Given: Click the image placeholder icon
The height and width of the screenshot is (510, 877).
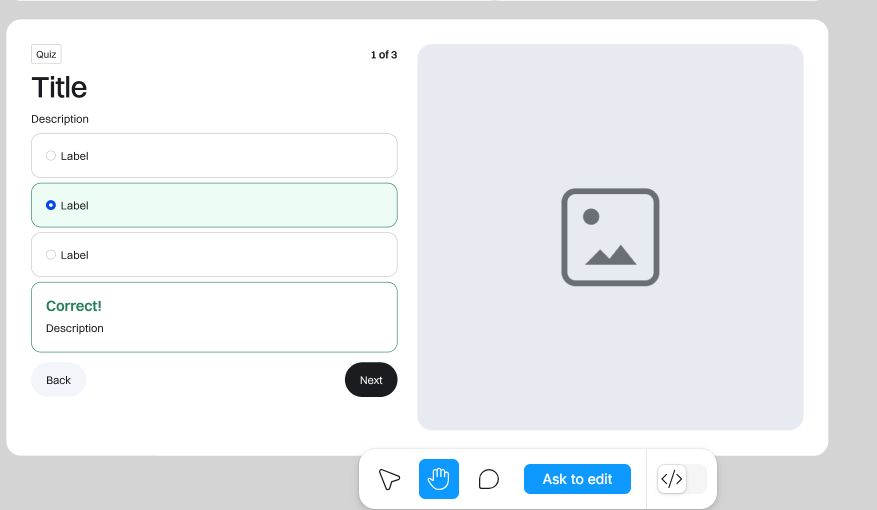Looking at the screenshot, I should click(610, 237).
